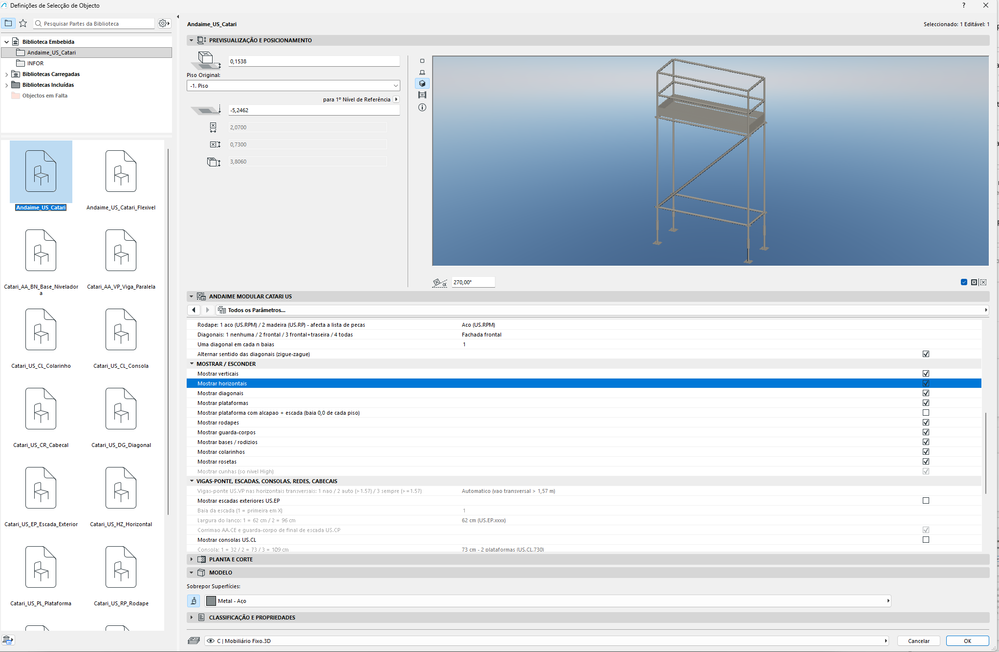Toggle Mostrar rodapes checkbox
The width and height of the screenshot is (999, 652).
pyautogui.click(x=926, y=423)
